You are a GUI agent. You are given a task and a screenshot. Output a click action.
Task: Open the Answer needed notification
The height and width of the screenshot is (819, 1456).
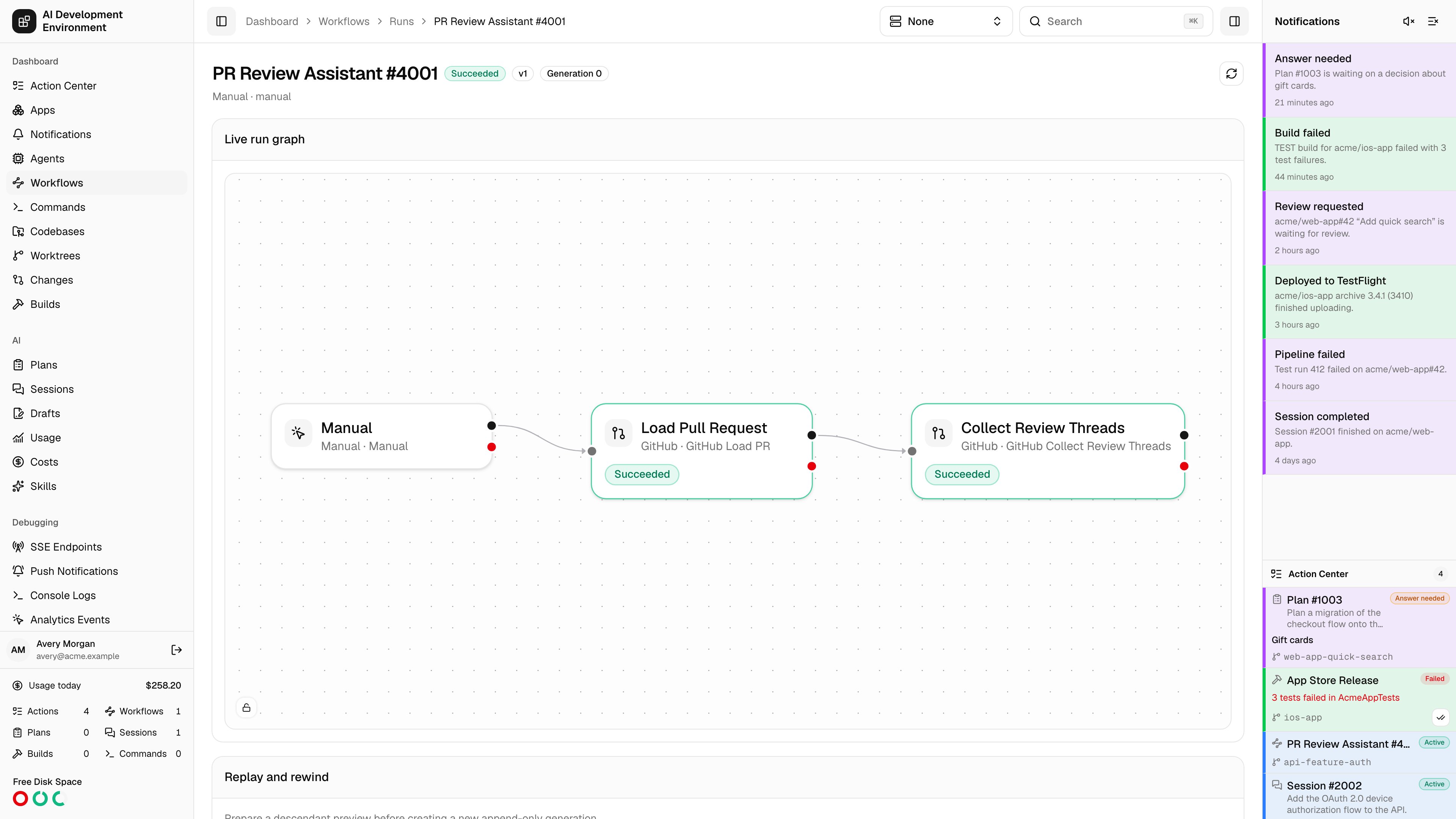[x=1359, y=80]
